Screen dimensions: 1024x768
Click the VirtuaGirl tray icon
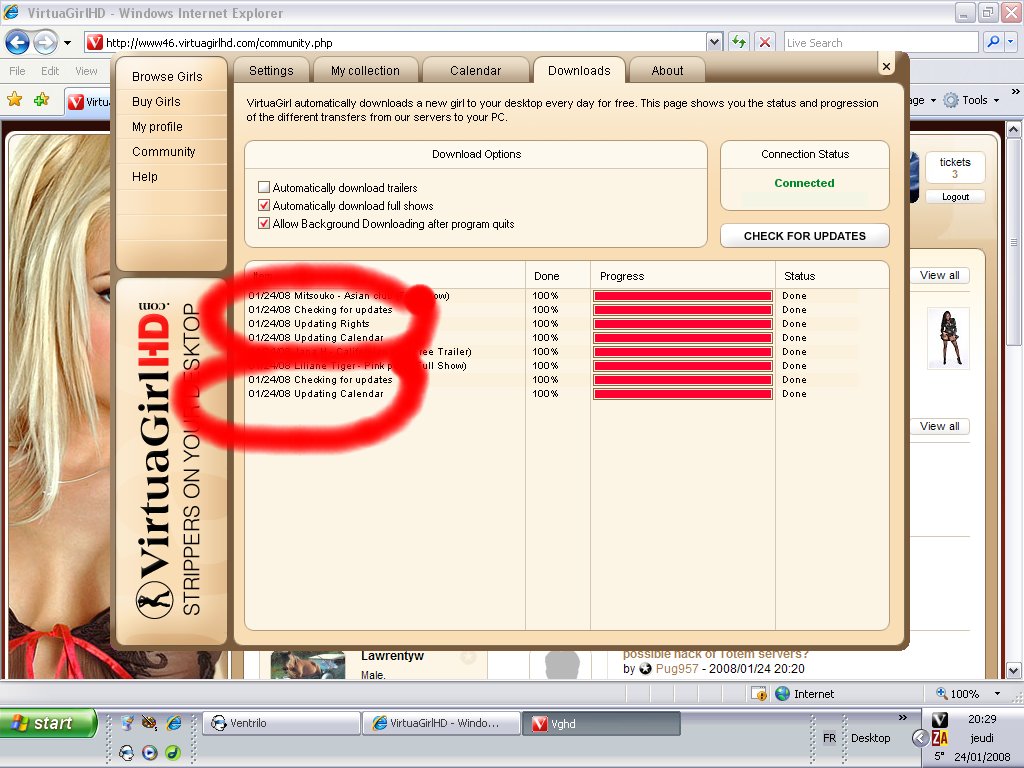click(x=940, y=720)
